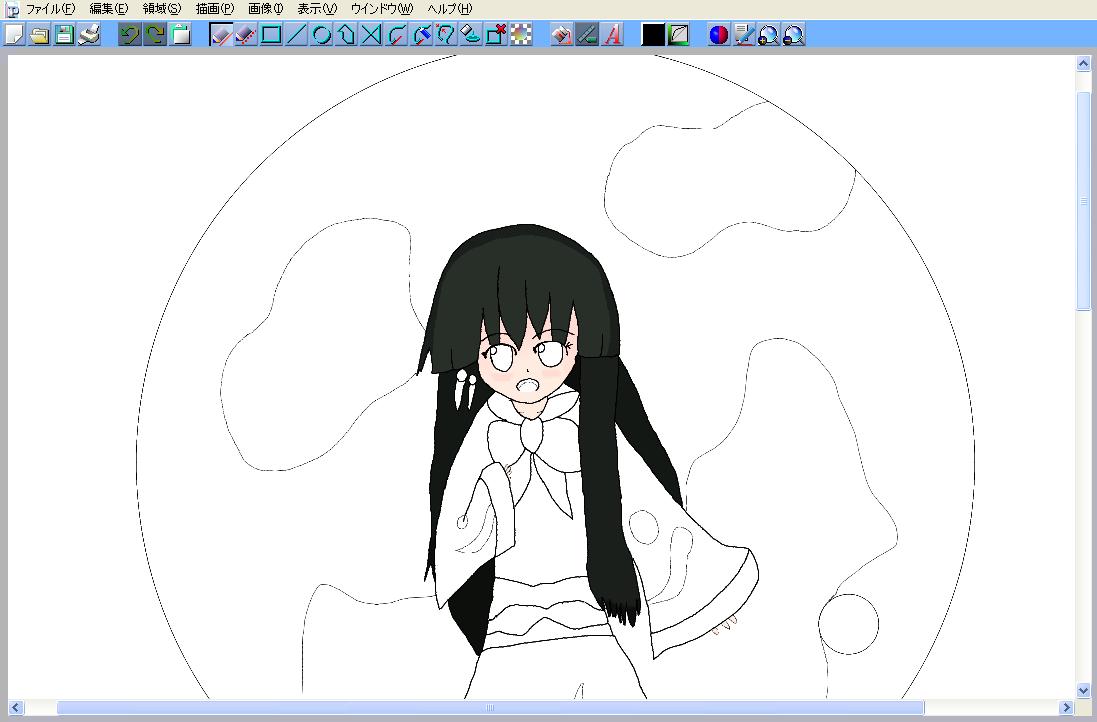Screen dimensions: 1097x722
Task: Select the red text A tool
Action: tap(612, 34)
